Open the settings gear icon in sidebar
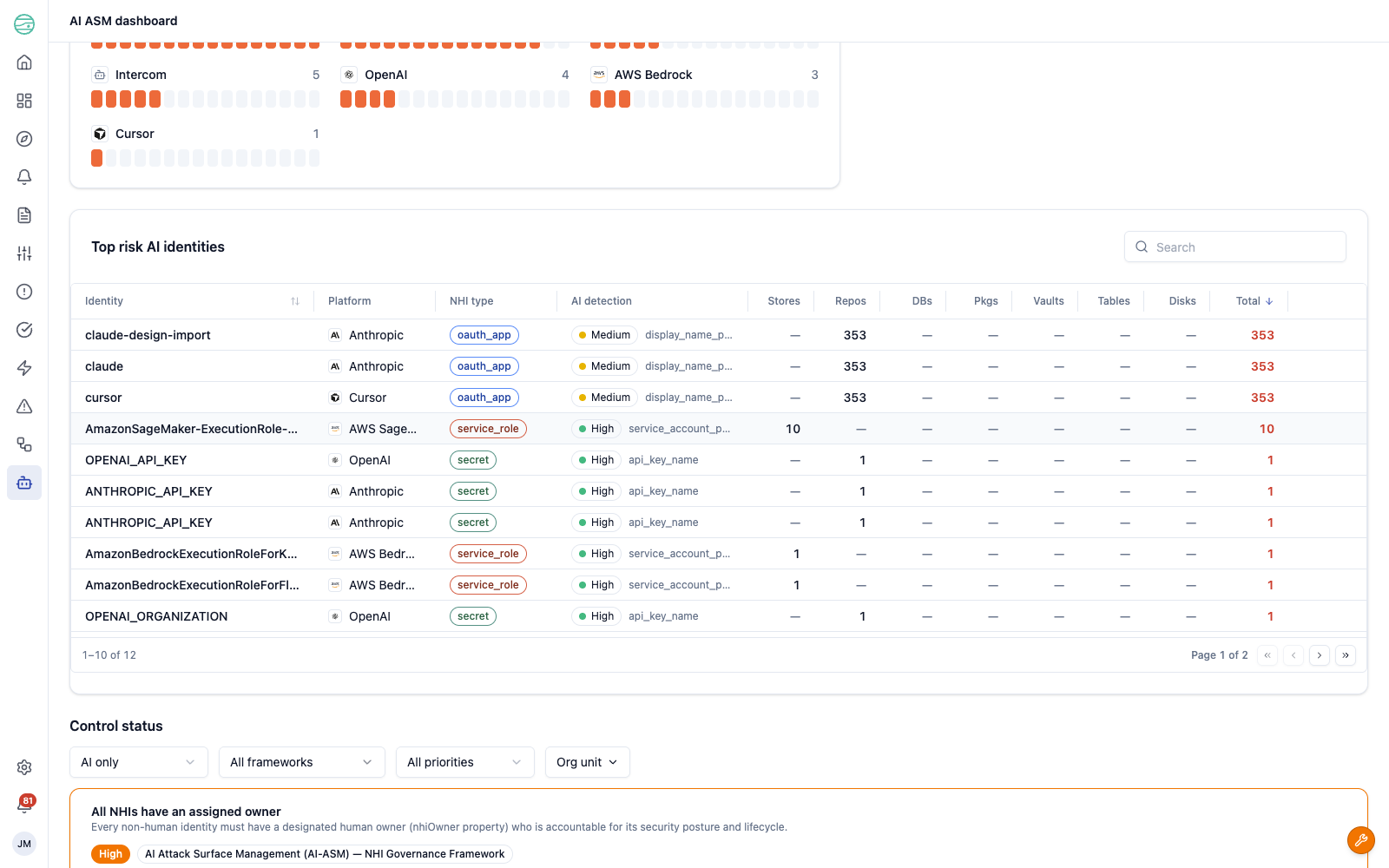The image size is (1389, 868). [24, 767]
